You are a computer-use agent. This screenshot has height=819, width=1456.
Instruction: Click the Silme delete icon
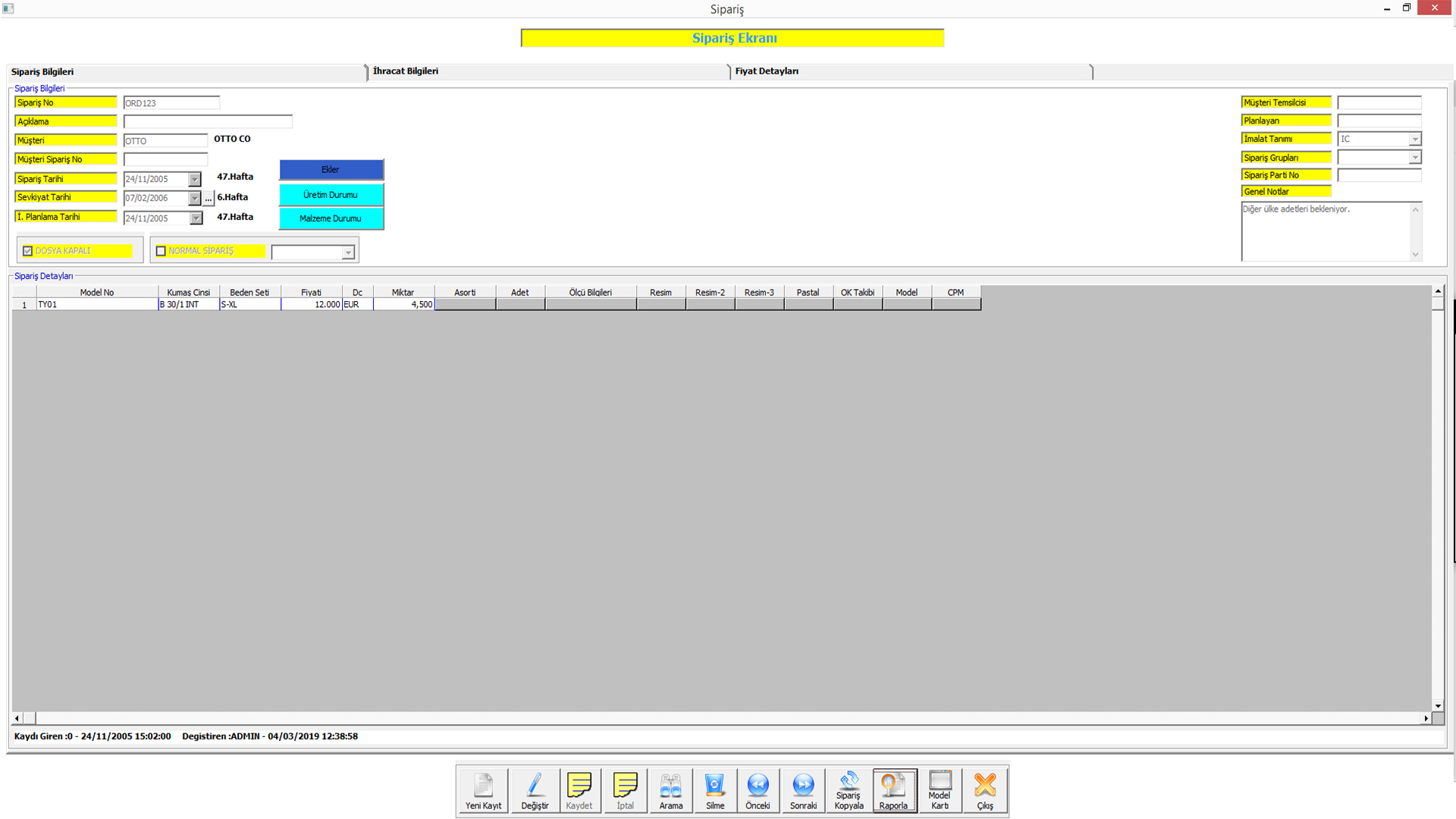coord(714,790)
